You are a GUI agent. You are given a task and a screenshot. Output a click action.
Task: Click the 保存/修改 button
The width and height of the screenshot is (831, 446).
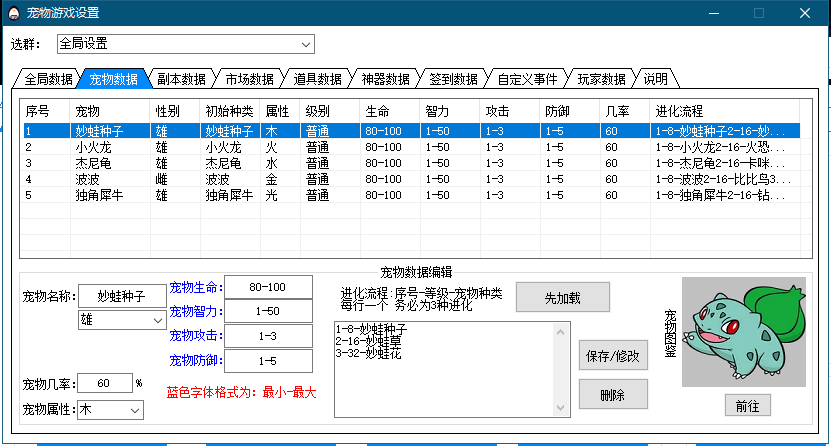(x=614, y=357)
